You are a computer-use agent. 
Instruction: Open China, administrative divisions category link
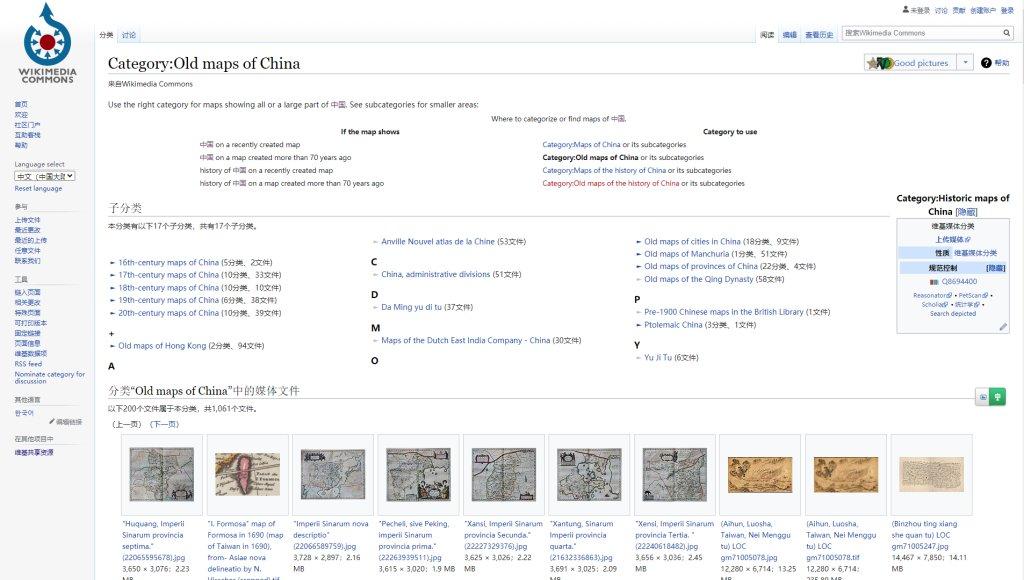436,274
